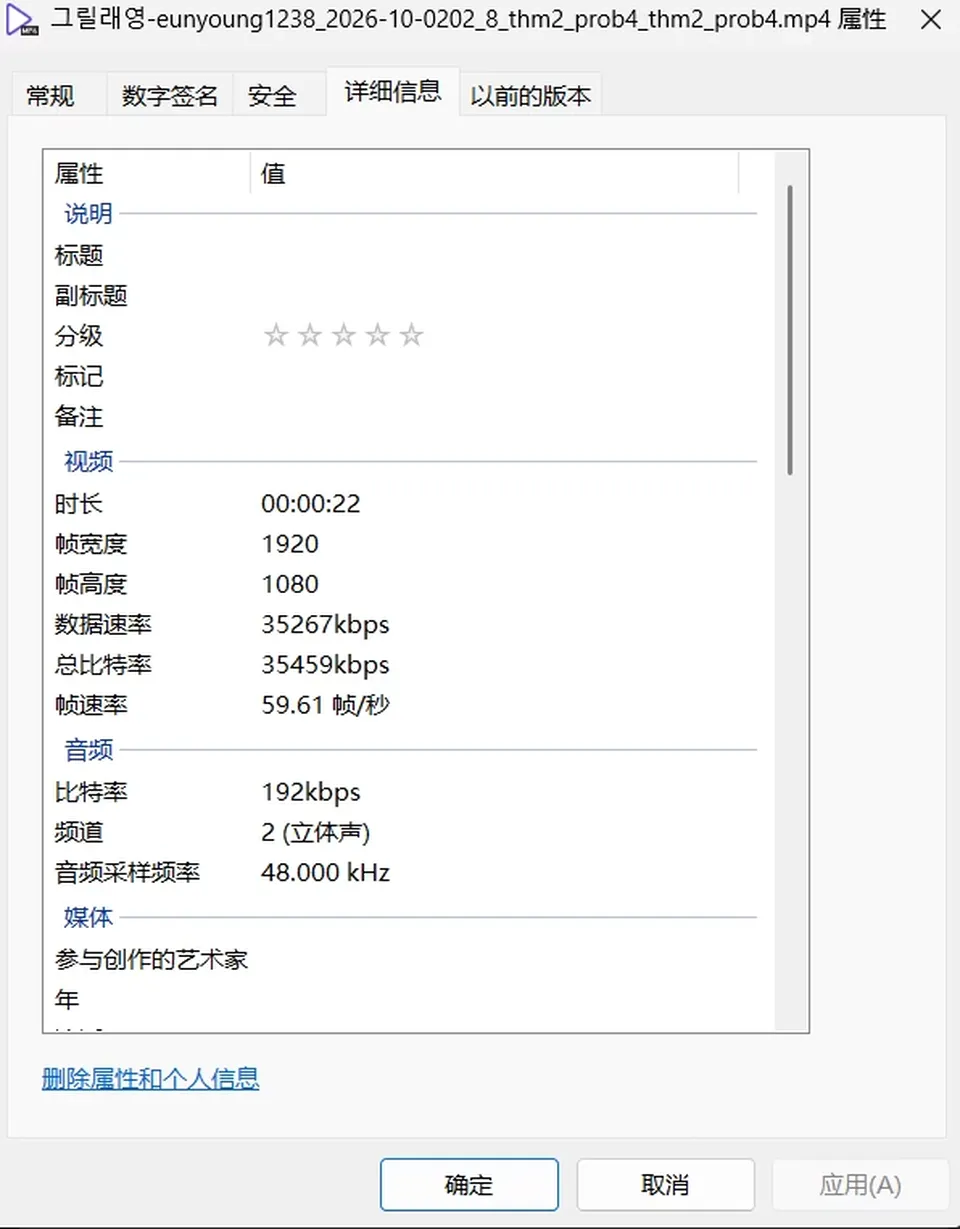Click the video file icon in title bar

[x=22, y=22]
